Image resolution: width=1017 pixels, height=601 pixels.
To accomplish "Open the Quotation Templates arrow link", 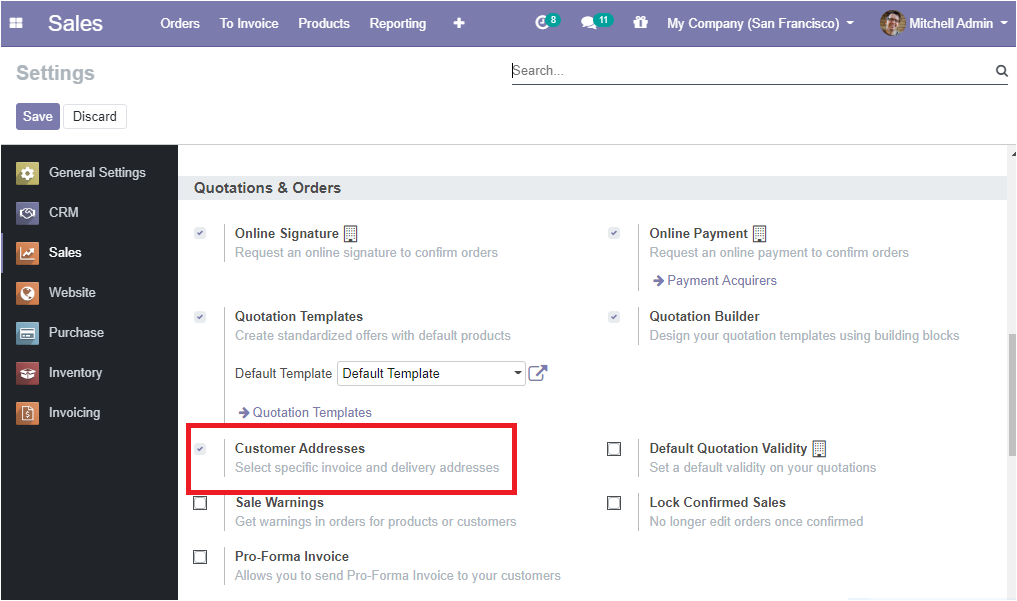I will click(305, 413).
